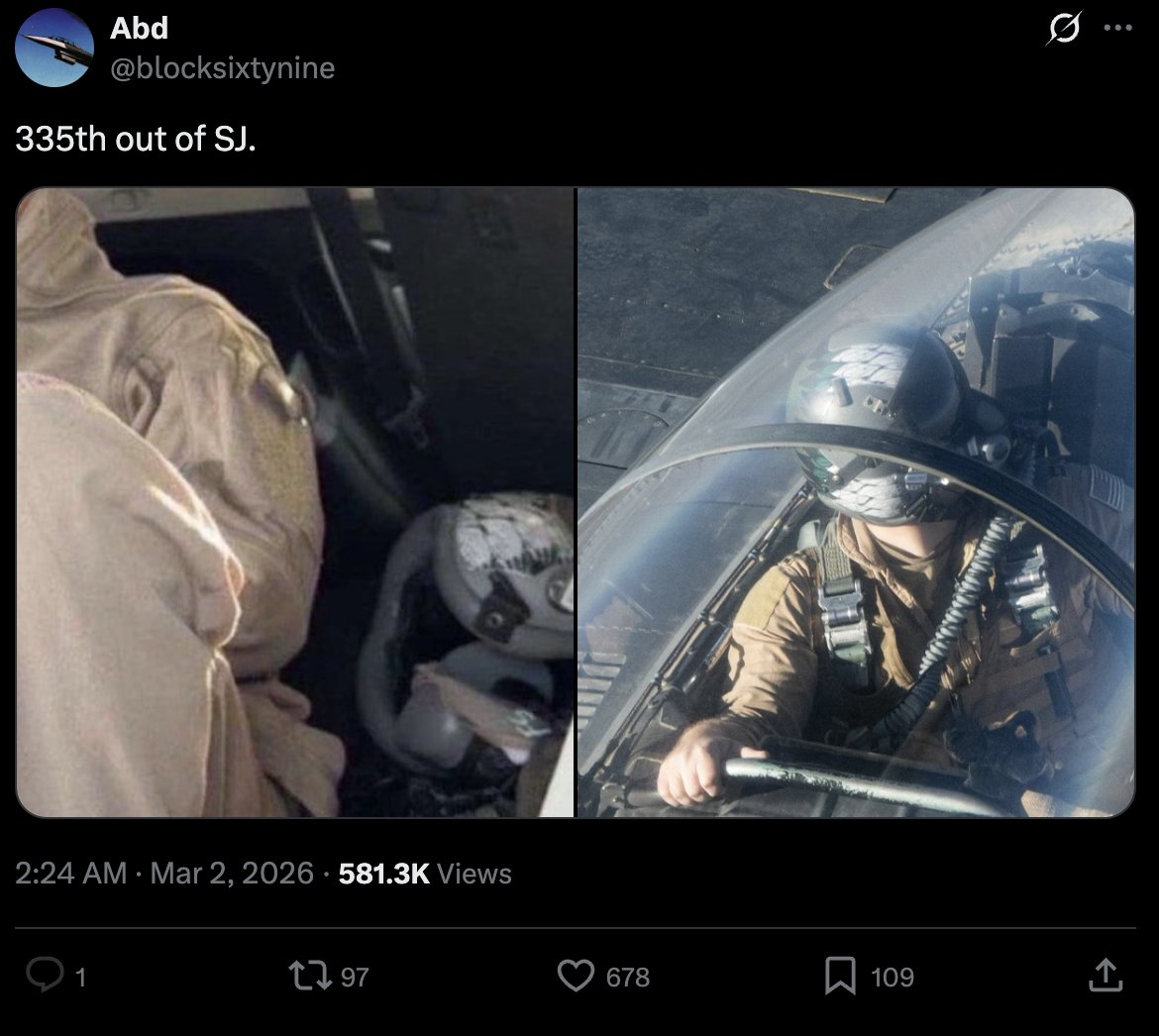The width and height of the screenshot is (1159, 1036).
Task: Click the bookmark count 109
Action: point(893,977)
